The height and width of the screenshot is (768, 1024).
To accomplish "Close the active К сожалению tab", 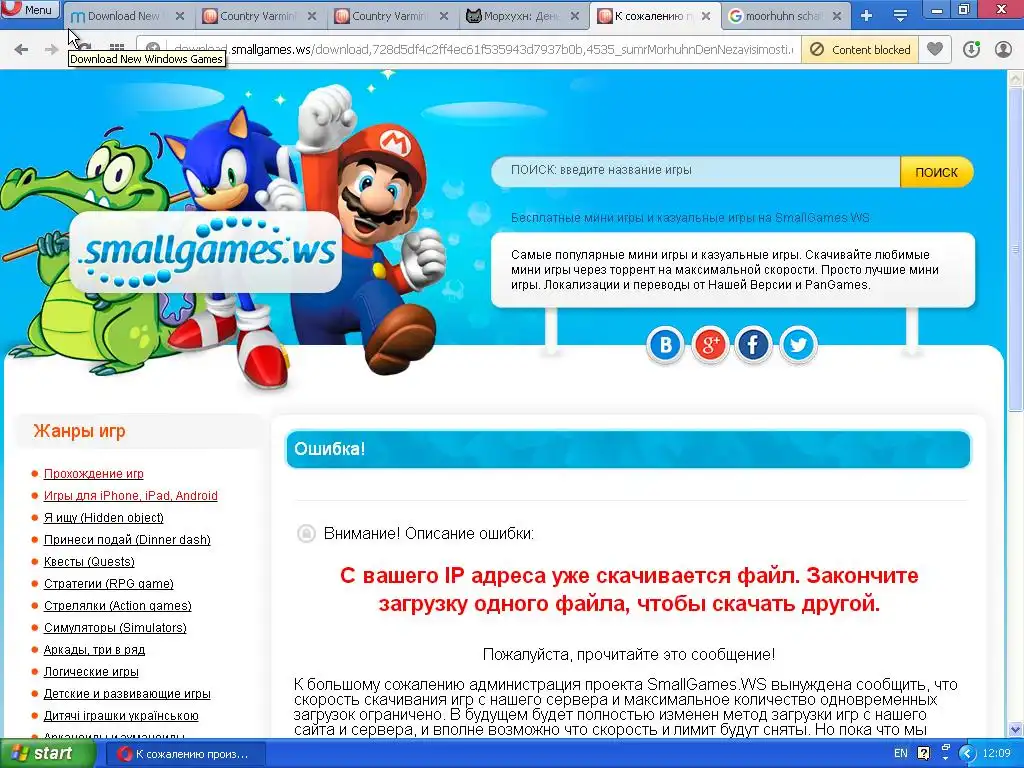I will 706,16.
